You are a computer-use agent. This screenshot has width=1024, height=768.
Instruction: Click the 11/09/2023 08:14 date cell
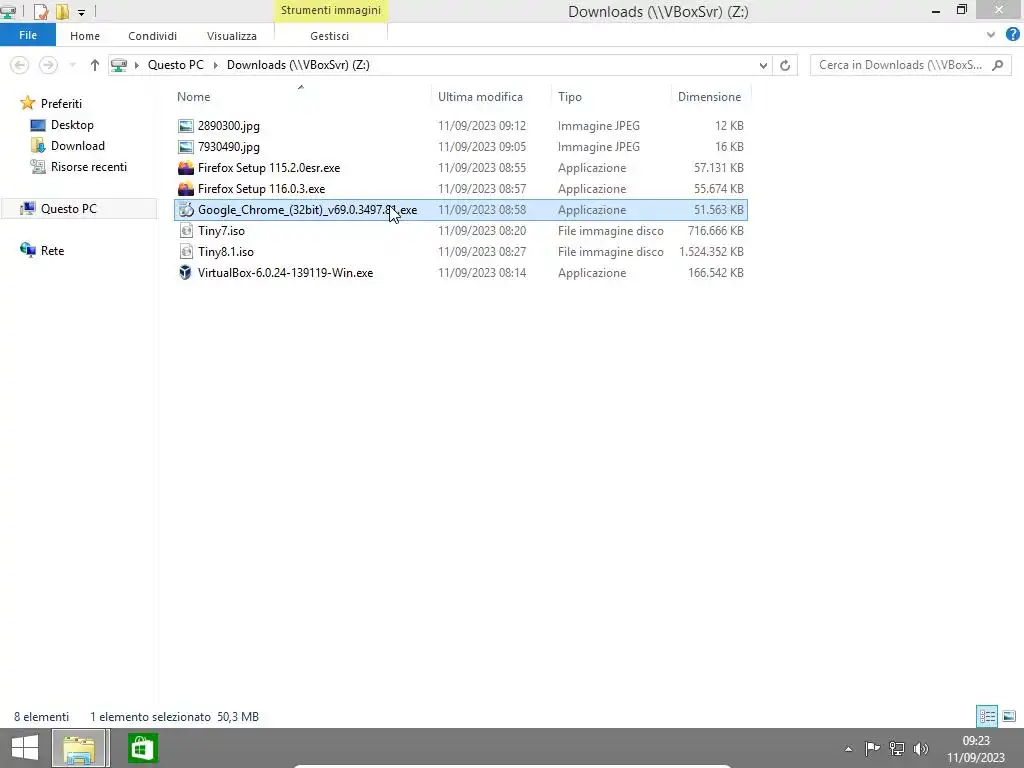pyautogui.click(x=482, y=273)
